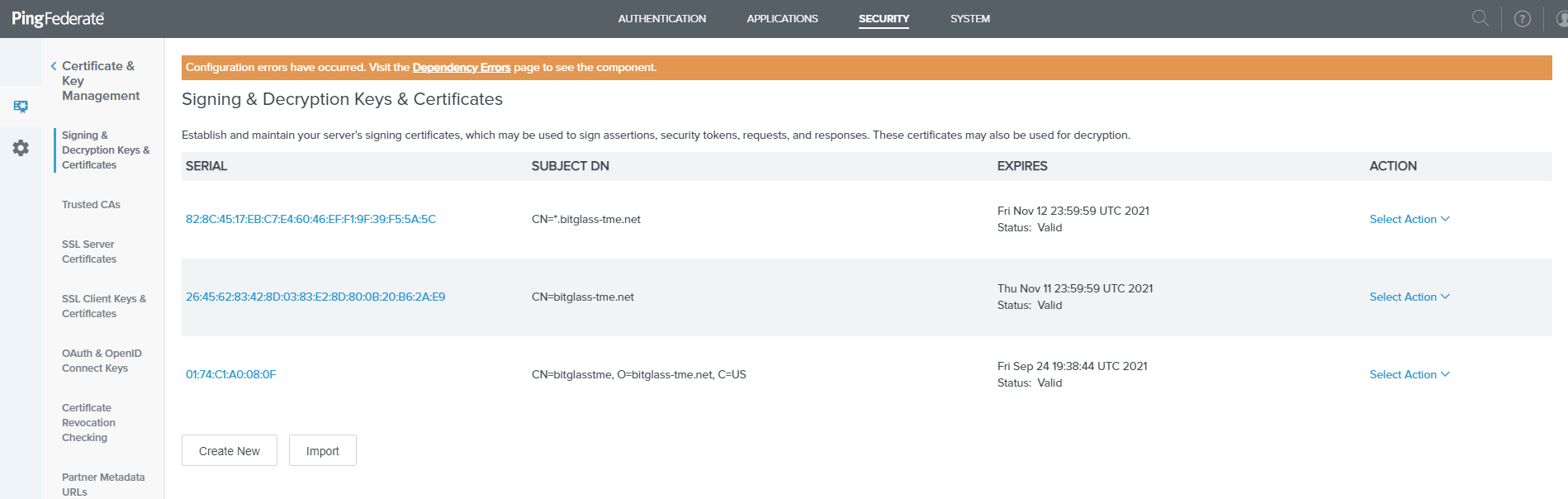1568x499 pixels.
Task: Switch to the Authentication tab
Action: [661, 18]
